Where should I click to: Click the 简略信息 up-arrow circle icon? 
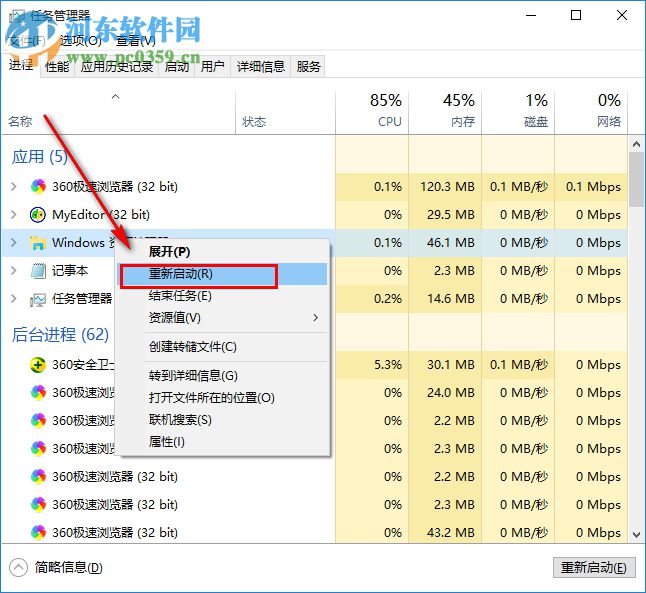(x=18, y=567)
